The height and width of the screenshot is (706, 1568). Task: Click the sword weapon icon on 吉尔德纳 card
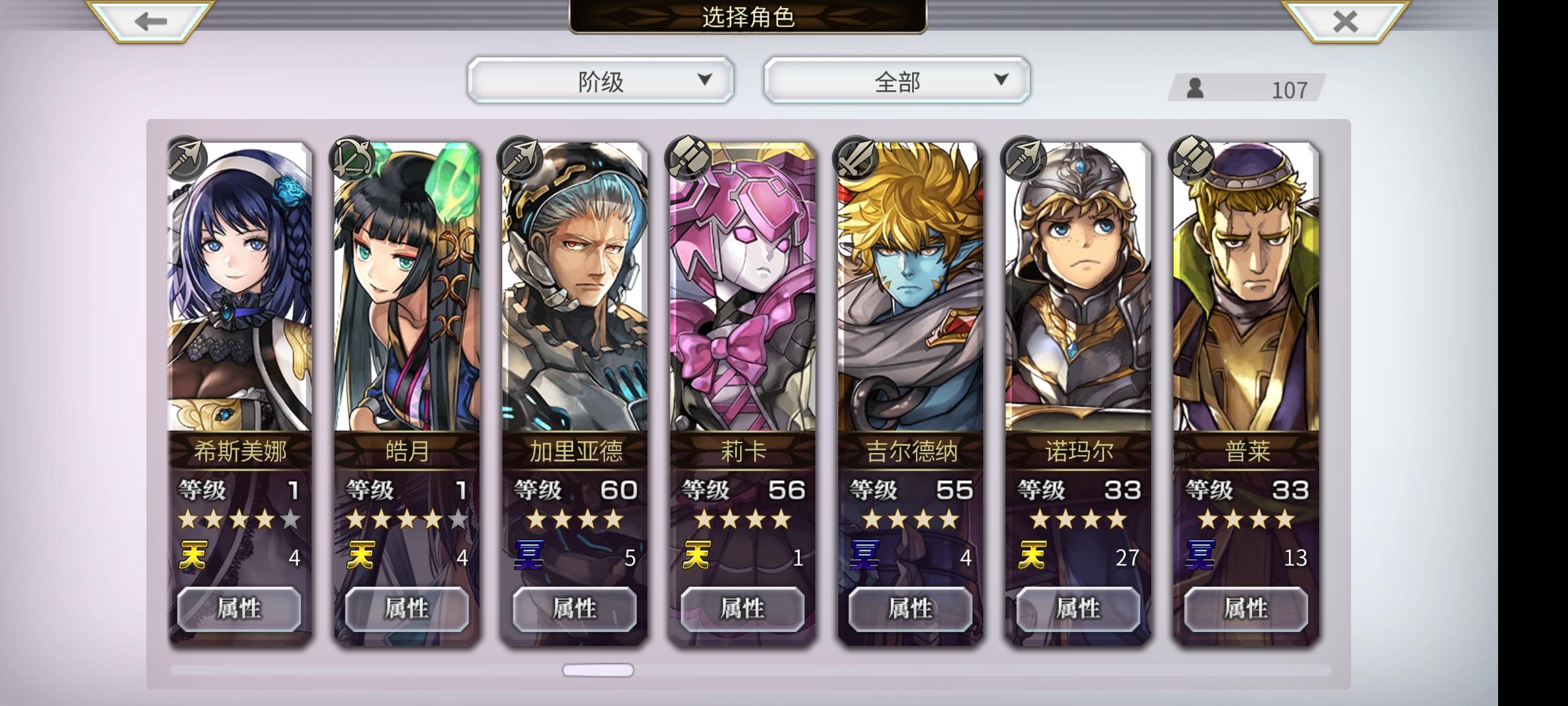click(855, 158)
